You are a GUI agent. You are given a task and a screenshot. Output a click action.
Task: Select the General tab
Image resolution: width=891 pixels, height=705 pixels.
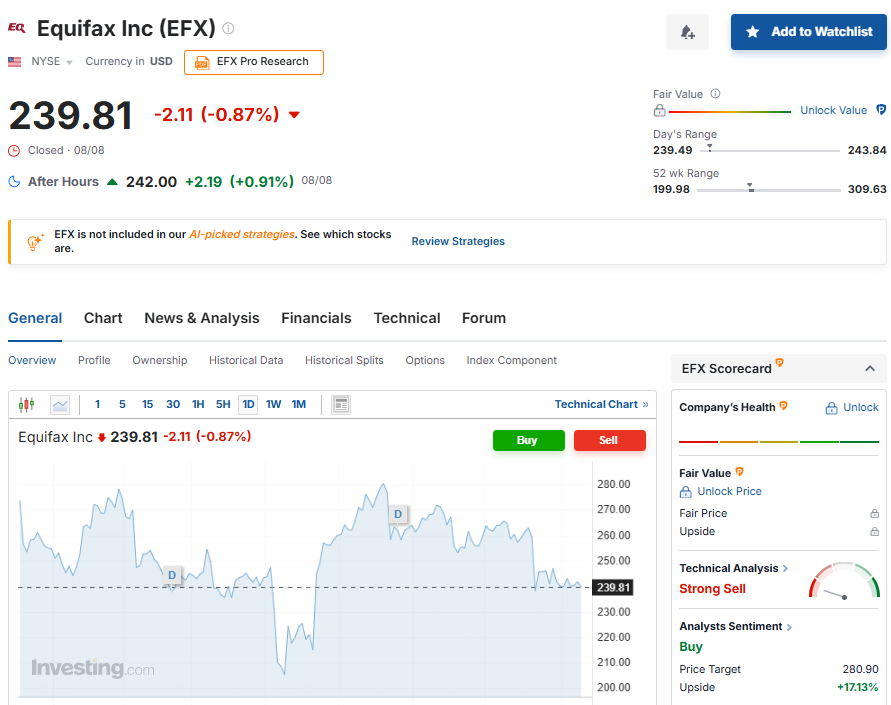[35, 318]
